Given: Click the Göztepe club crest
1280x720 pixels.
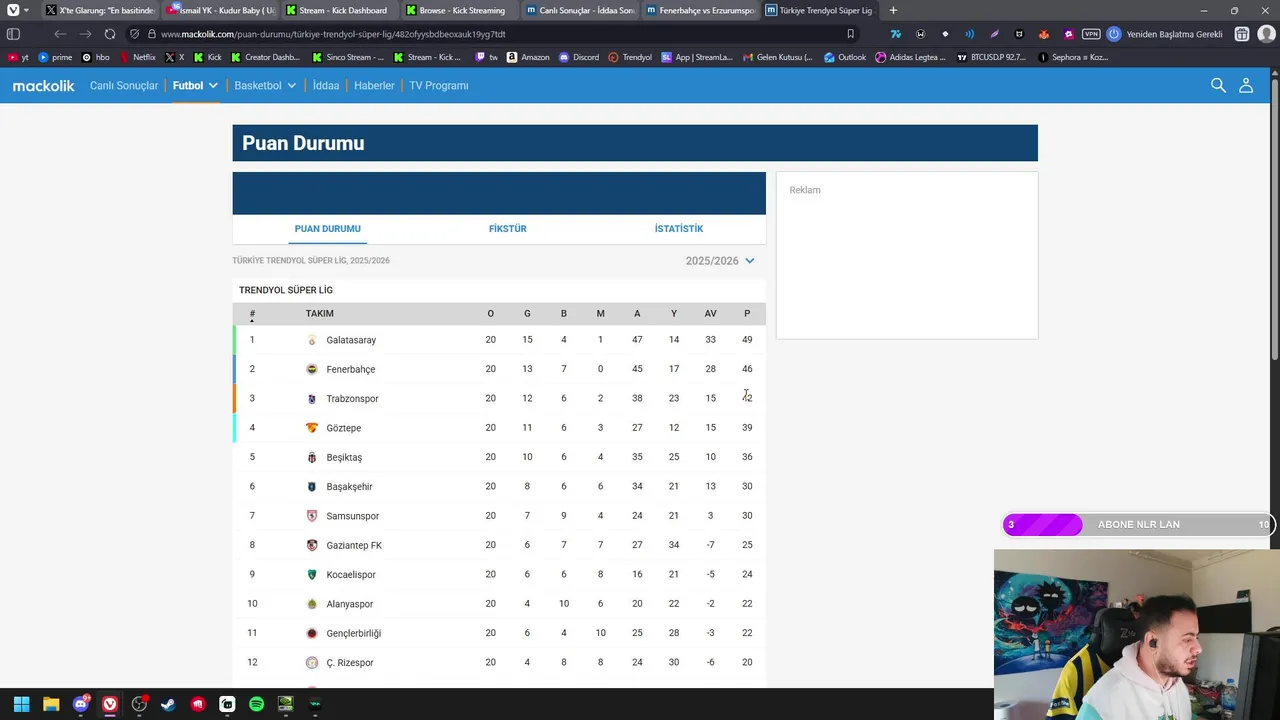Looking at the screenshot, I should 312,428.
